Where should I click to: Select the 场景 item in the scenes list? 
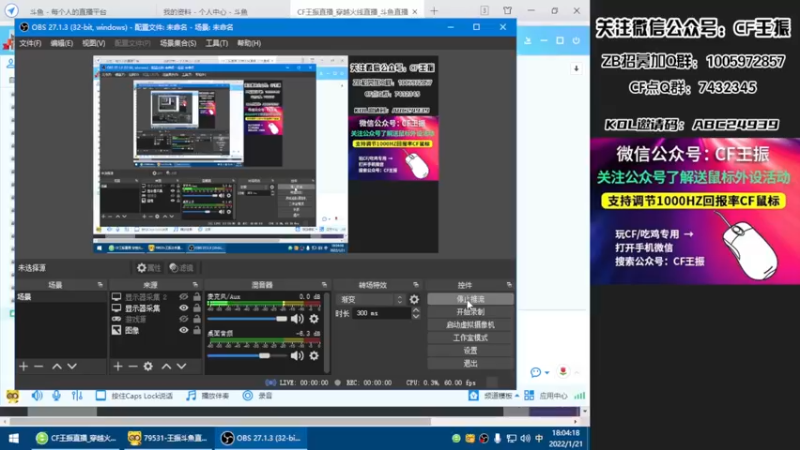pyautogui.click(x=61, y=297)
